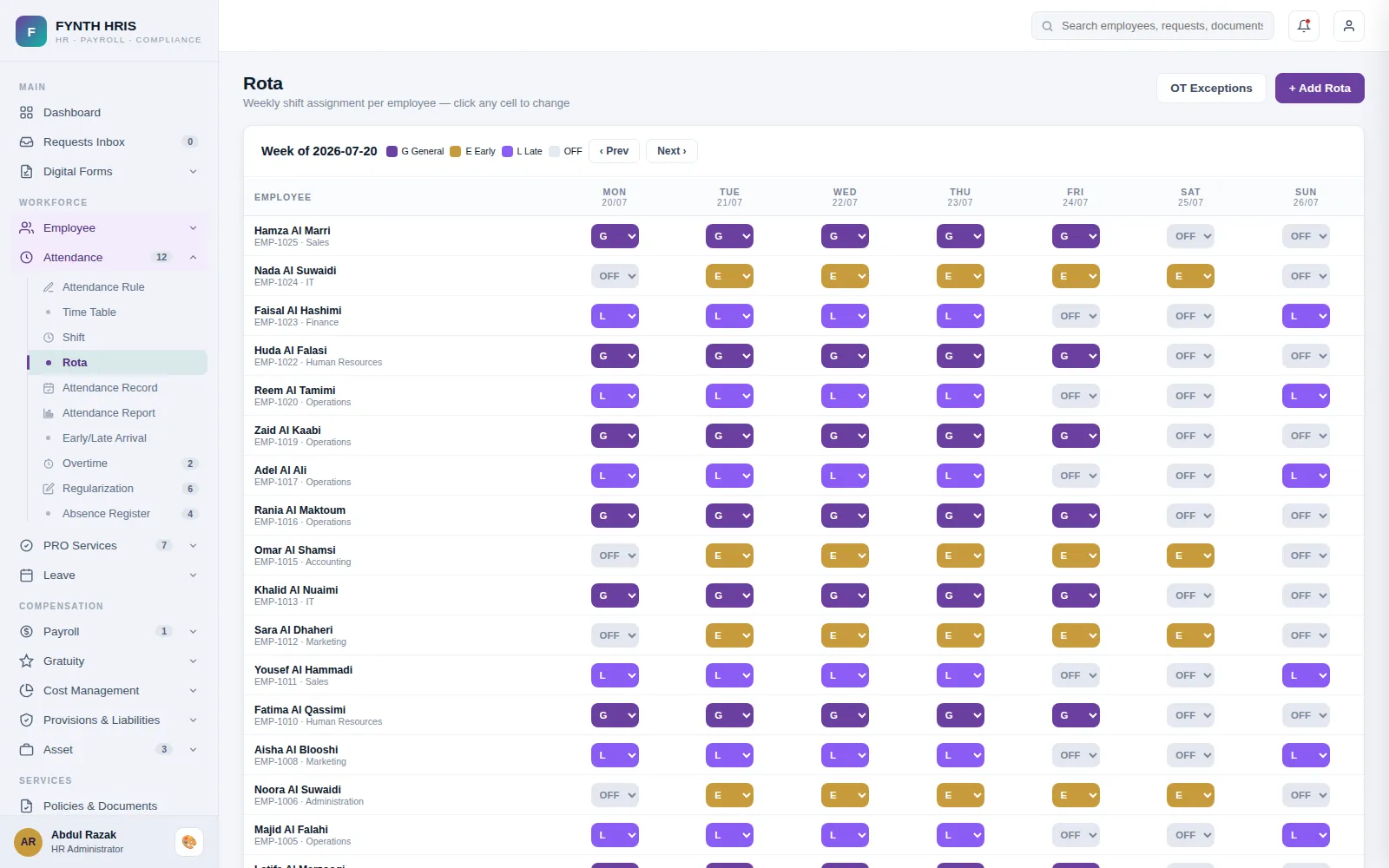The width and height of the screenshot is (1389, 868).
Task: Click the search magnifier icon
Action: pos(1048,26)
